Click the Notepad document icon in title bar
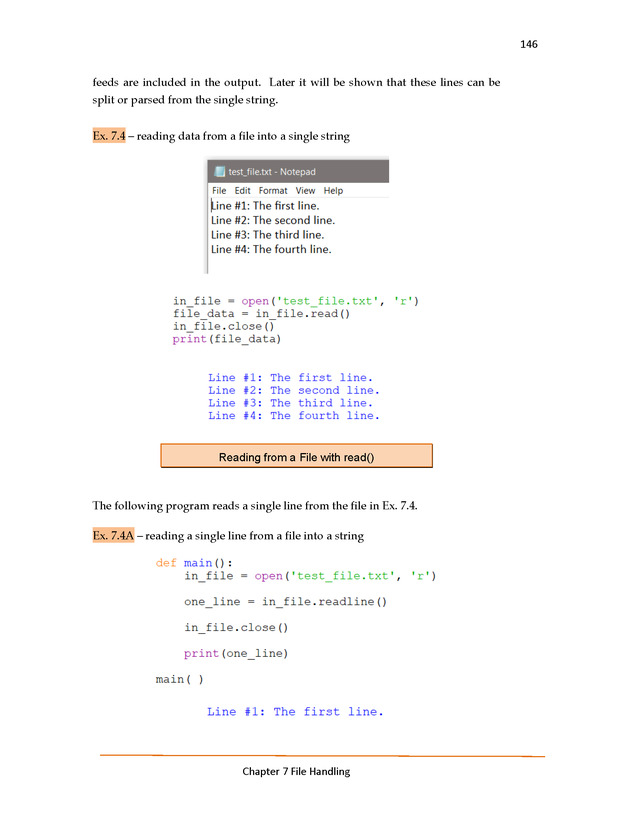Image resolution: width=630 pixels, height=815 pixels. coord(220,172)
